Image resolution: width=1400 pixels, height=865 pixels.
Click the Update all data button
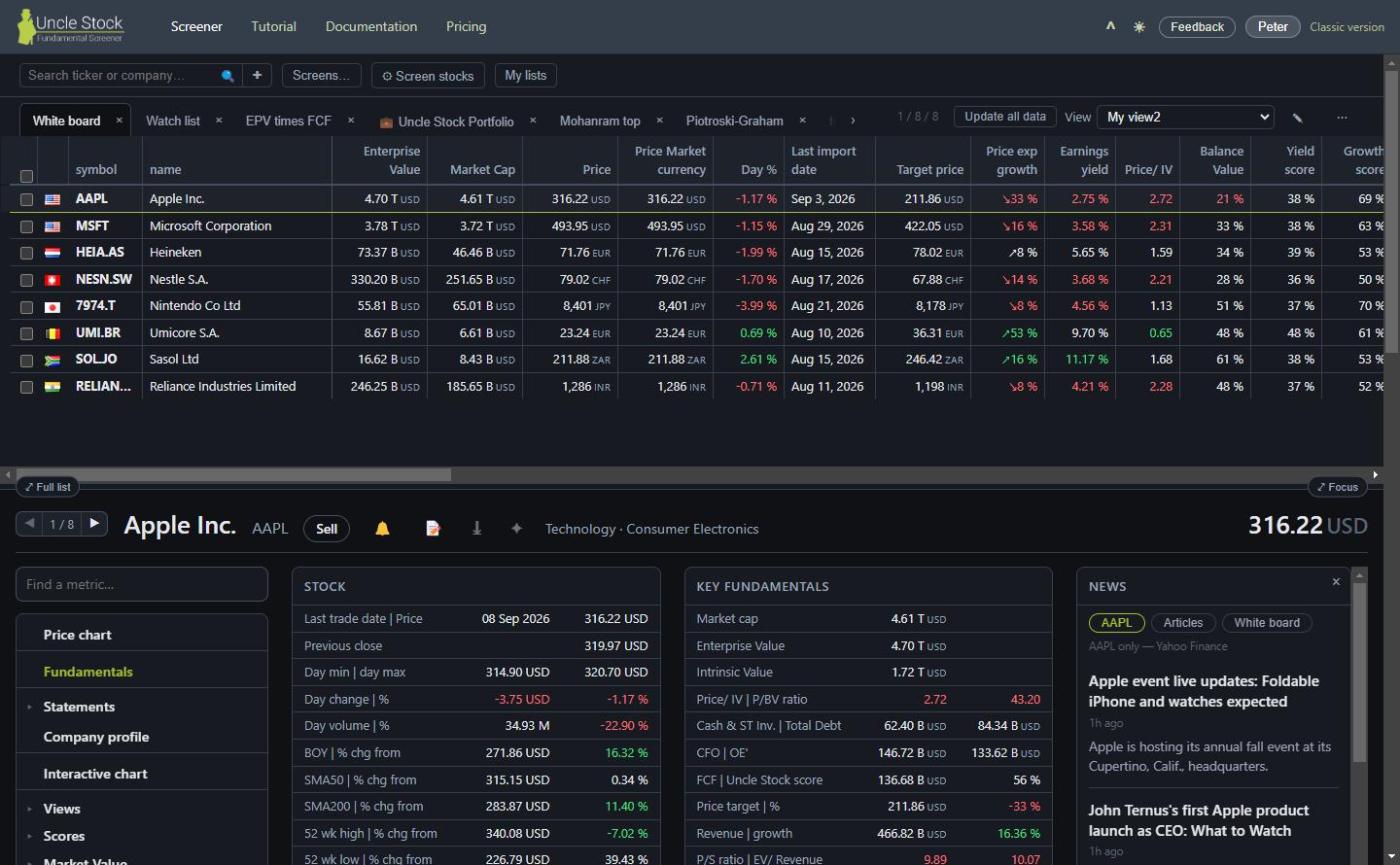pyautogui.click(x=1005, y=116)
